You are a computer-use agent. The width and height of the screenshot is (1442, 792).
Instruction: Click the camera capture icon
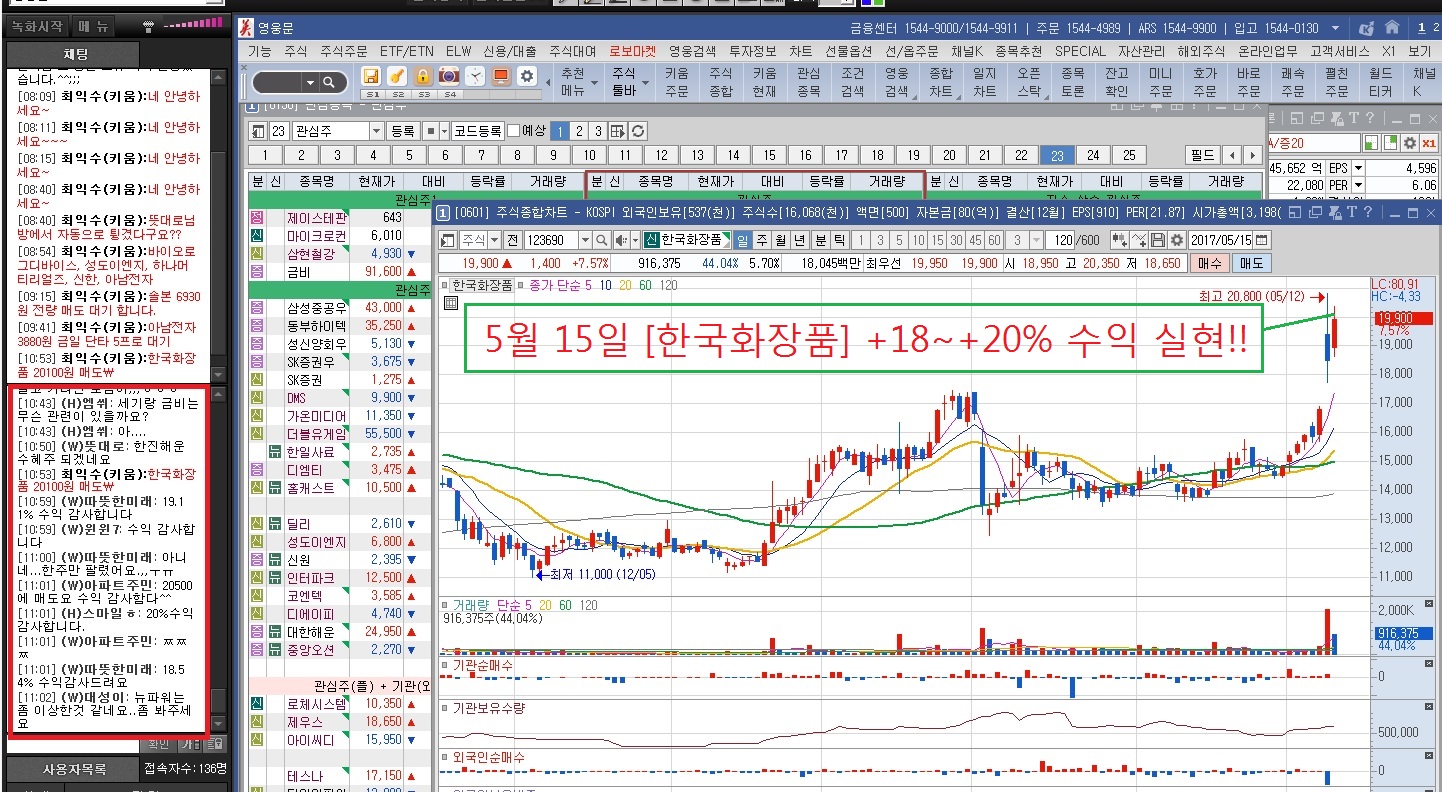[x=449, y=76]
